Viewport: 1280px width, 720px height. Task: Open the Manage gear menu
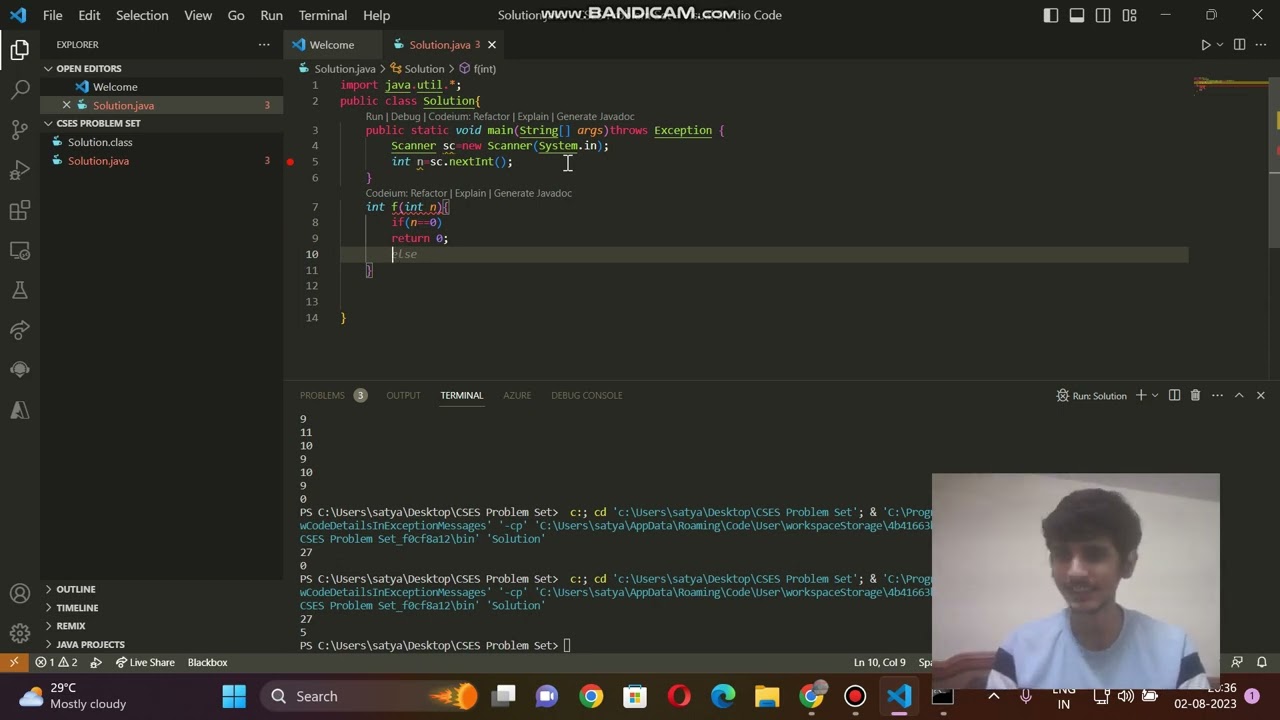[20, 634]
